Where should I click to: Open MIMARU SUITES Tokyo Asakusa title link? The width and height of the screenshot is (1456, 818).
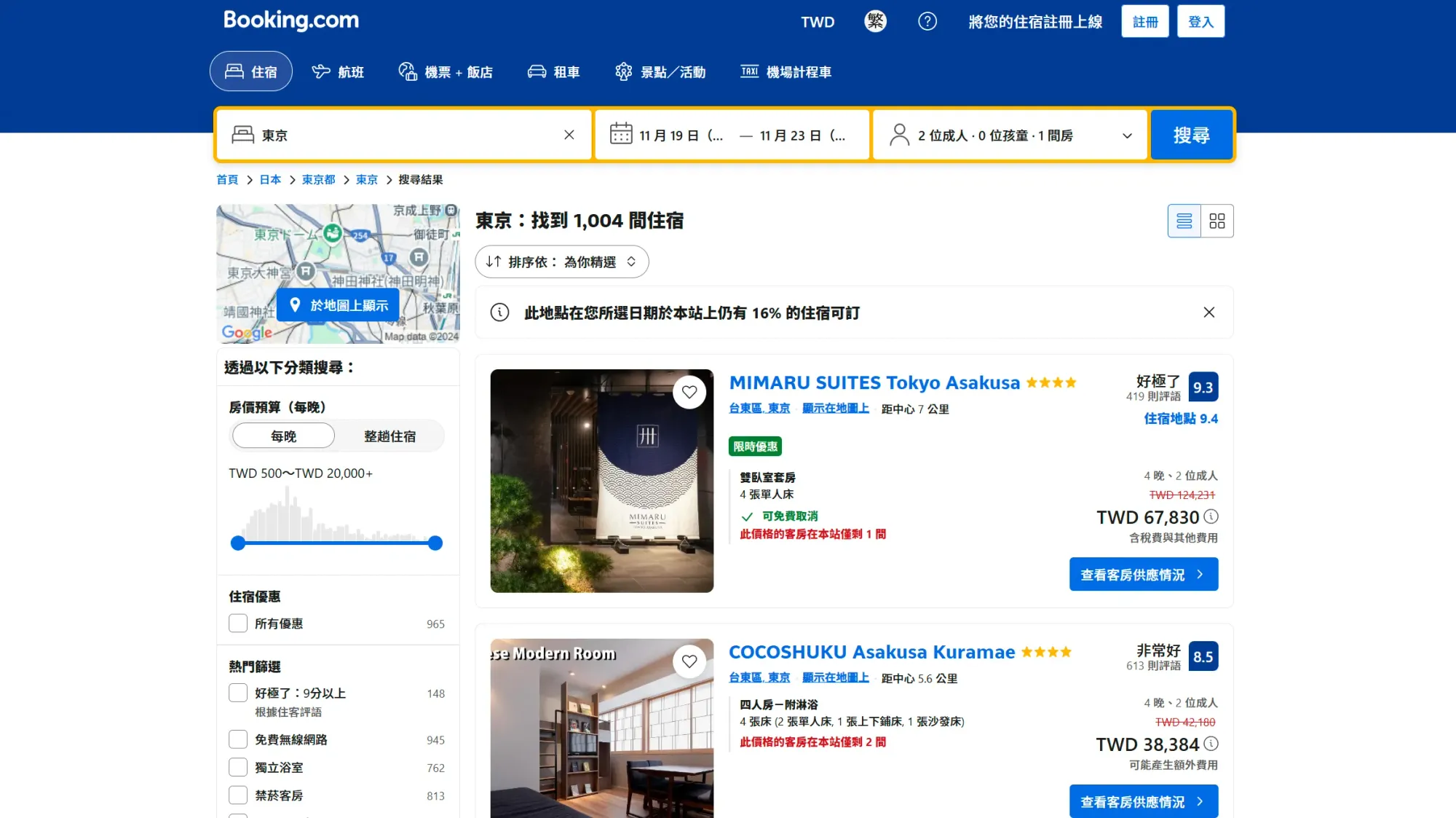click(x=874, y=382)
